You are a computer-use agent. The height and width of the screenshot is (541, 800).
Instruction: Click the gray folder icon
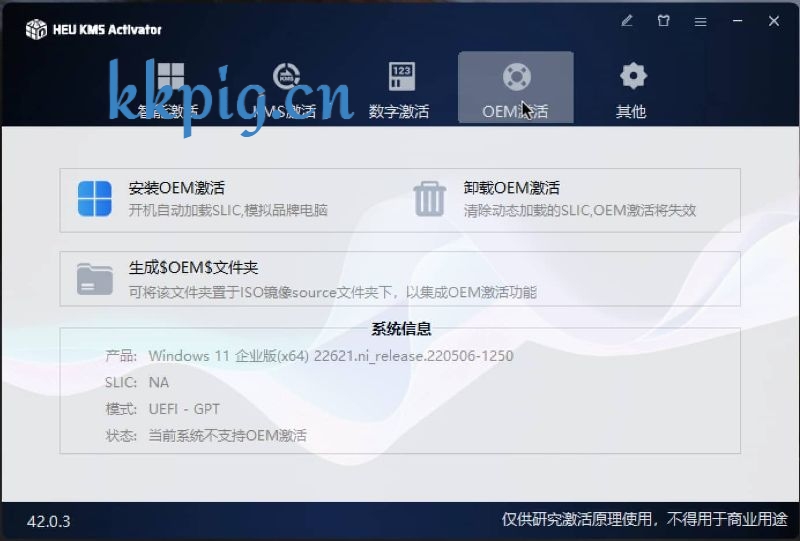click(x=95, y=279)
